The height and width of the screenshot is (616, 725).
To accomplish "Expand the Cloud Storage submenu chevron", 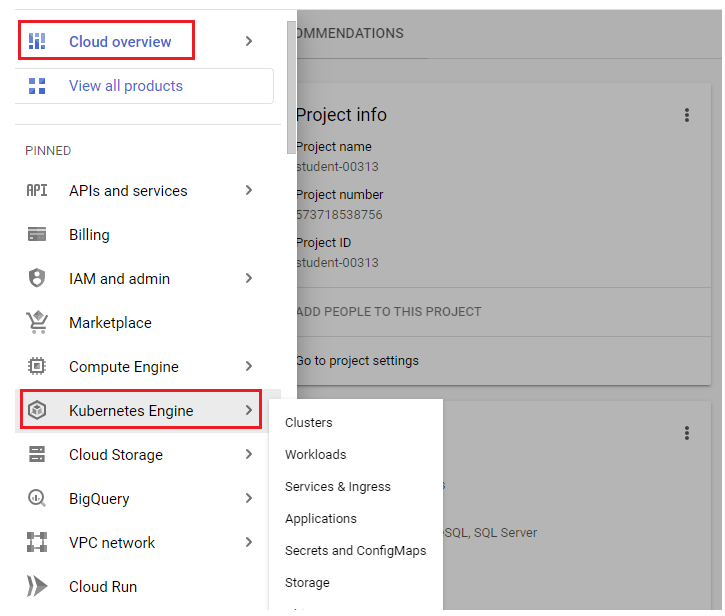I will (x=249, y=454).
